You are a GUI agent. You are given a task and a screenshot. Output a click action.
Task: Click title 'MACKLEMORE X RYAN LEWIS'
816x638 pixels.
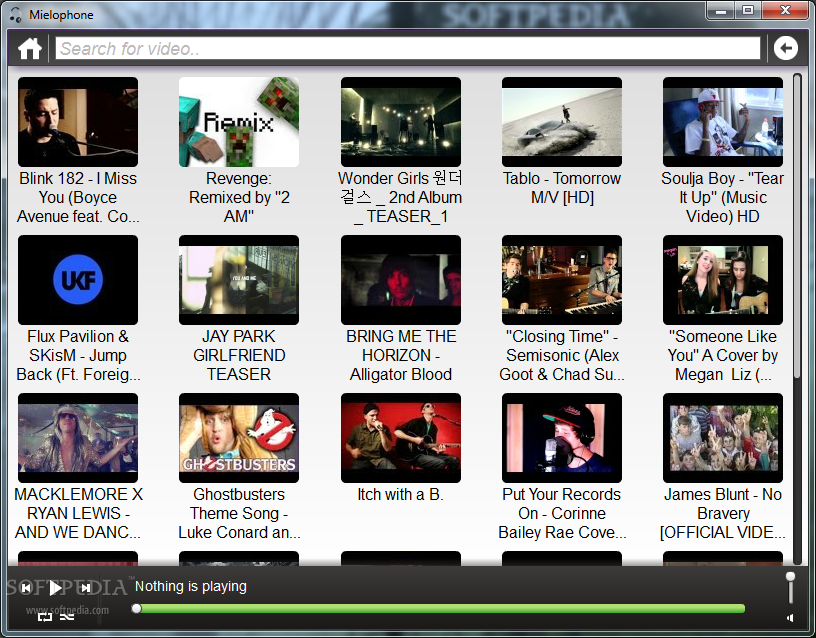click(78, 513)
